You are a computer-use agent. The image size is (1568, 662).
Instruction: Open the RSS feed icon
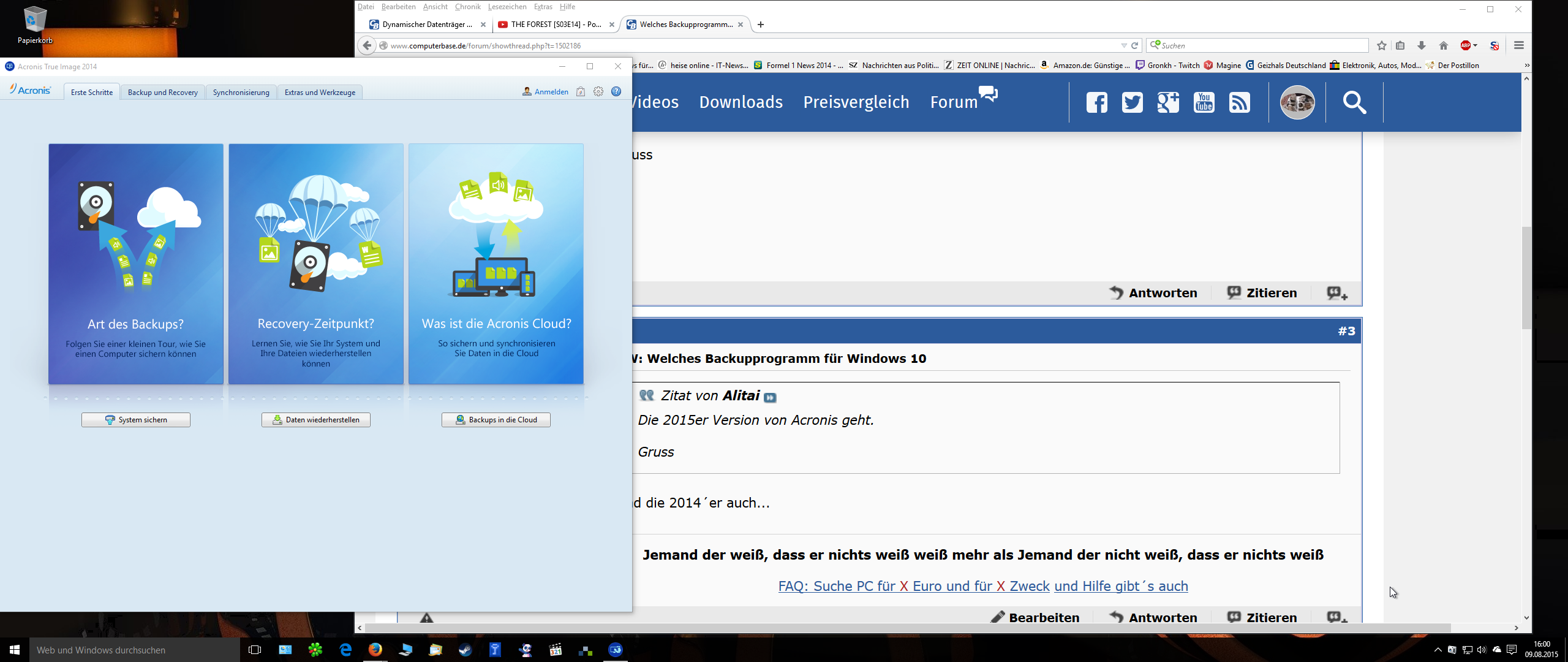point(1239,102)
